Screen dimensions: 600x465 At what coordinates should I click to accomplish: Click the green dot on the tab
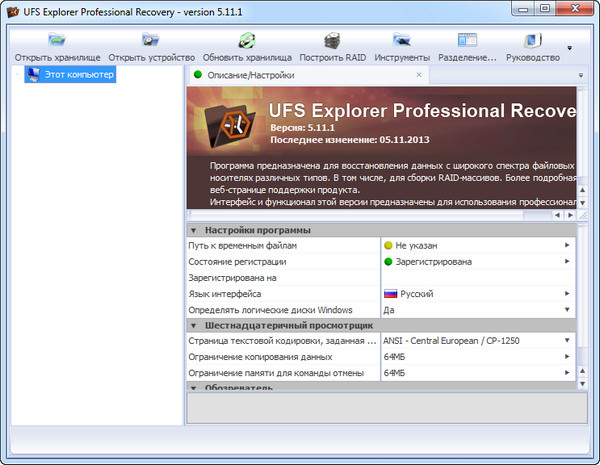point(198,75)
